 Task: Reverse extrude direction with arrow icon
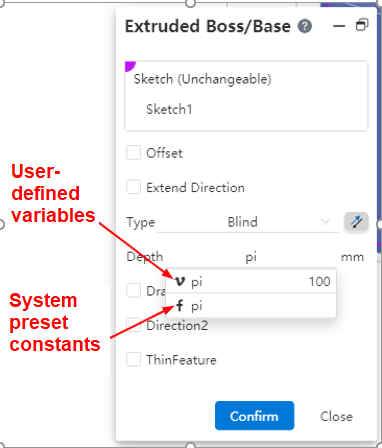pyautogui.click(x=356, y=222)
